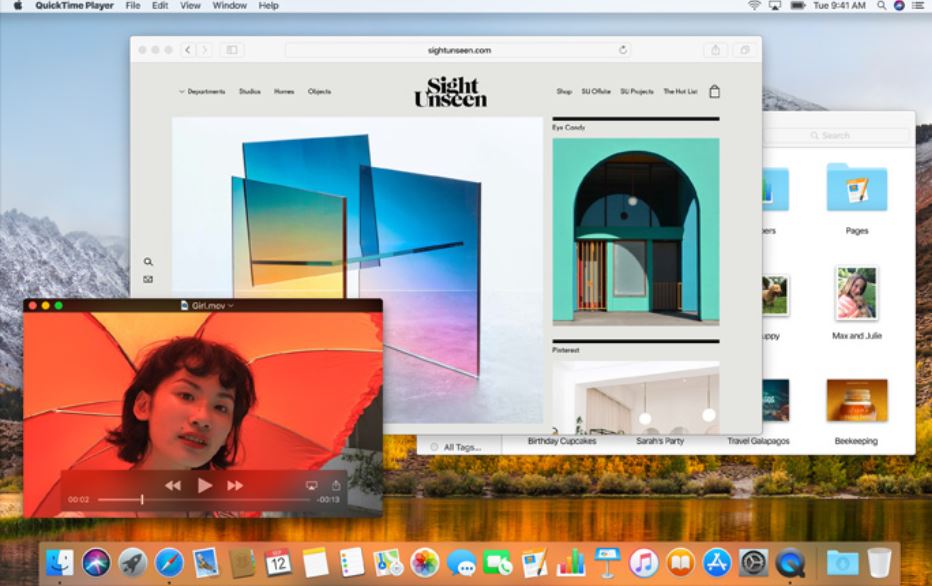
Task: Go forward in the Safari window
Action: [x=204, y=50]
